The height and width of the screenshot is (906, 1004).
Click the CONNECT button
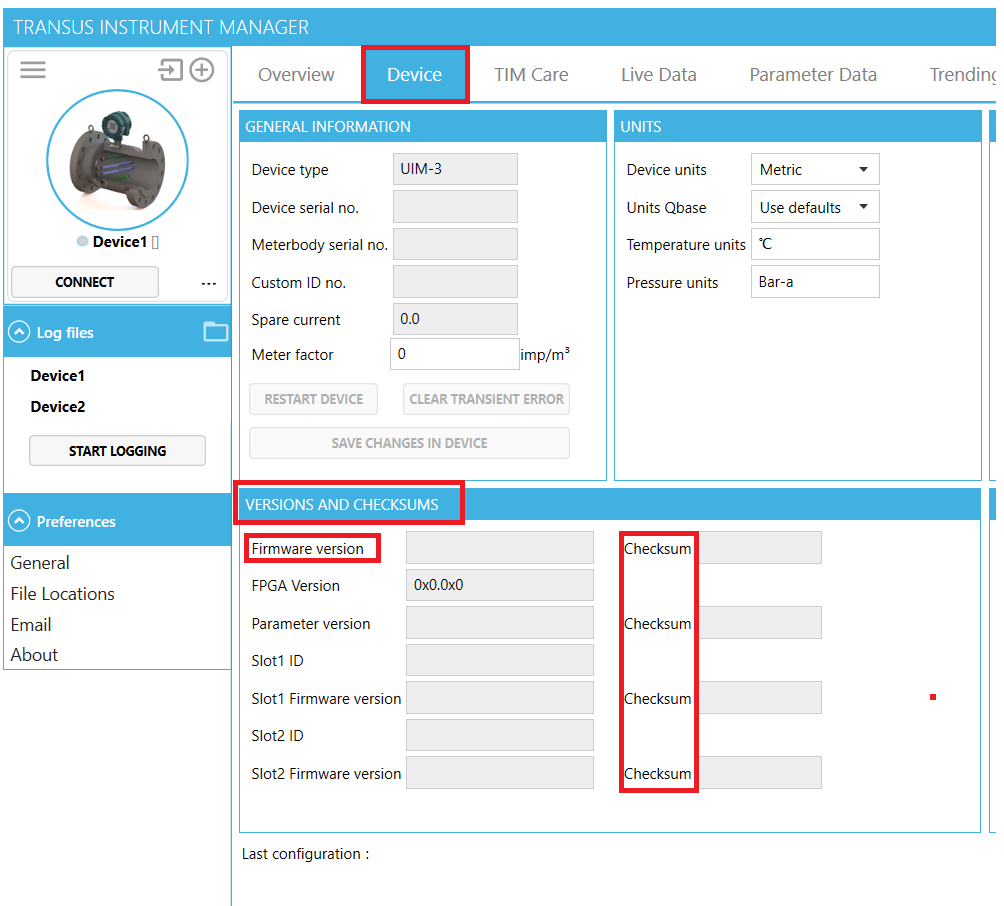click(85, 282)
